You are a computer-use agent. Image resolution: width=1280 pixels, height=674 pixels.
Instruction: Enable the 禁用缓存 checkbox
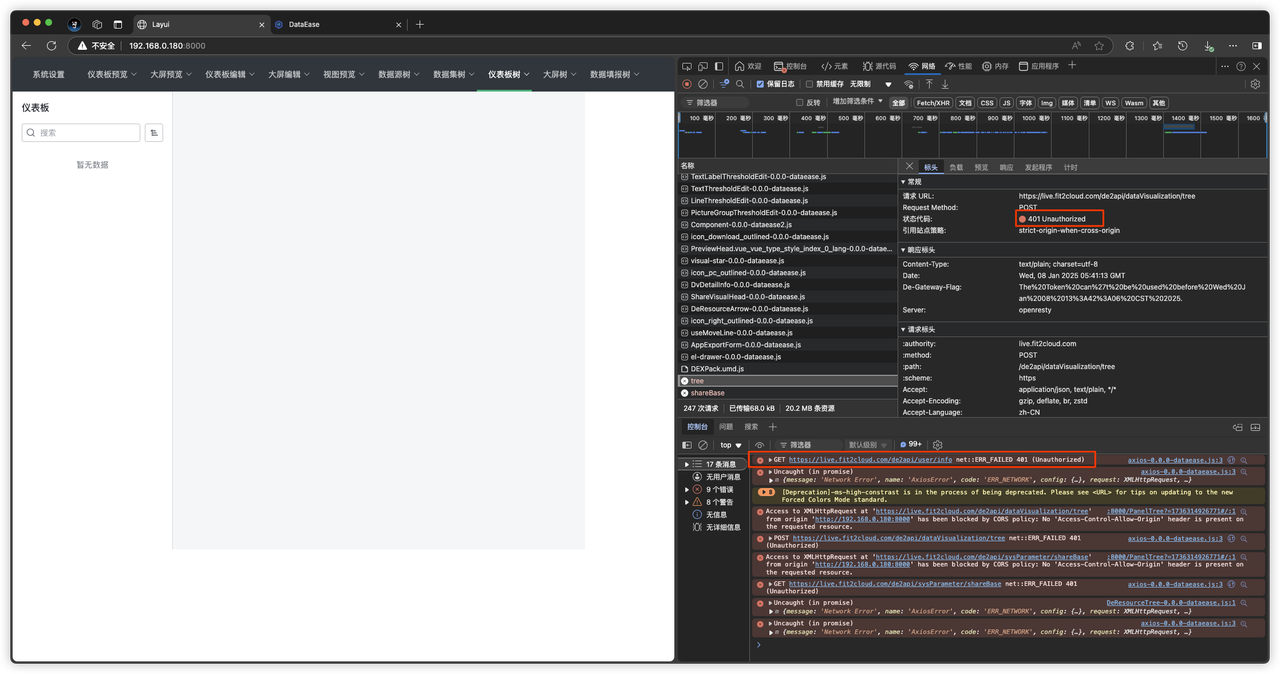810,84
